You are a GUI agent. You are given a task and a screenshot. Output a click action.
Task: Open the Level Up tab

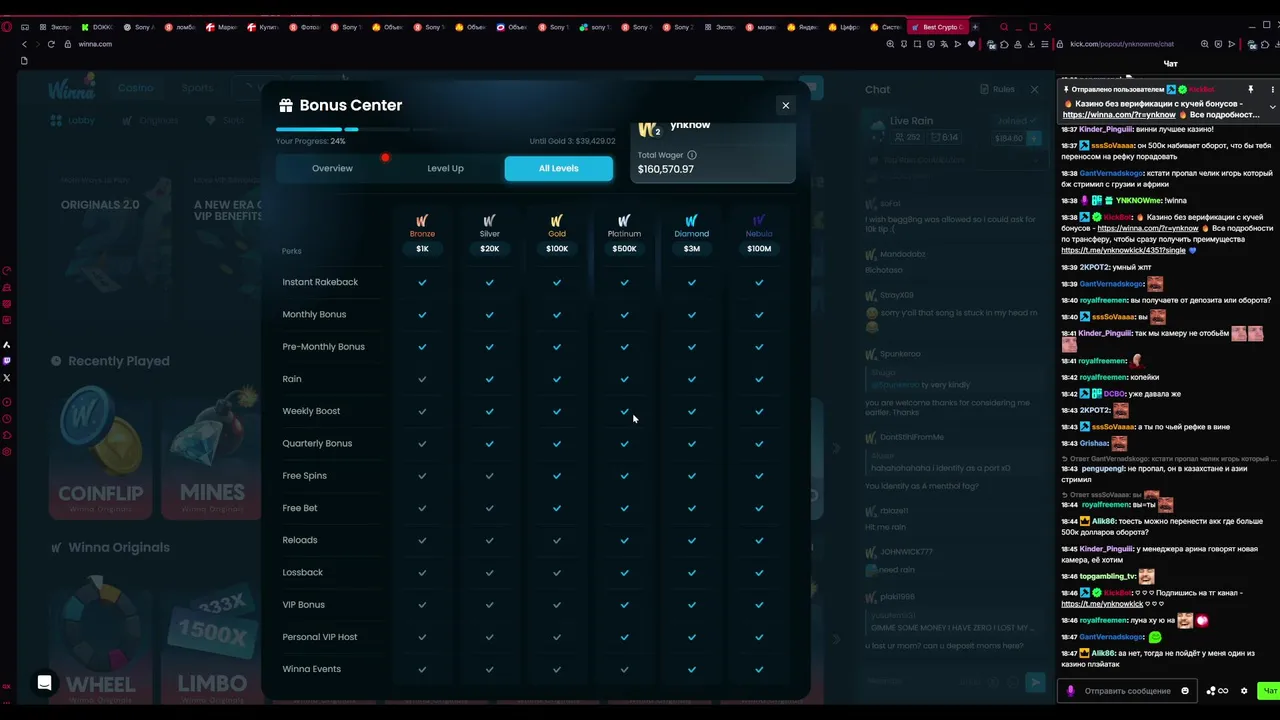(445, 168)
